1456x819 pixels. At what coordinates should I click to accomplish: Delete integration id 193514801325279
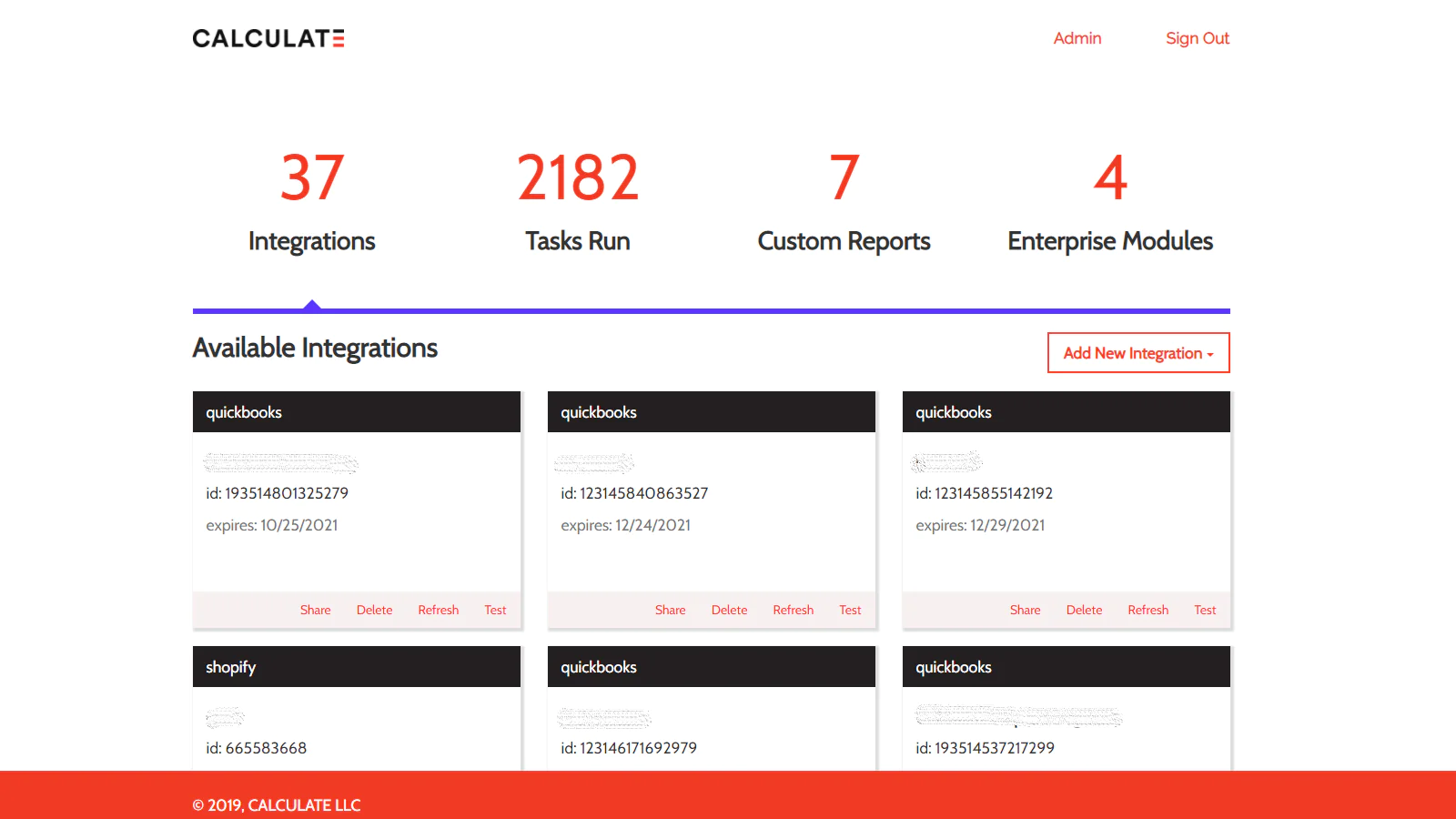(x=375, y=610)
